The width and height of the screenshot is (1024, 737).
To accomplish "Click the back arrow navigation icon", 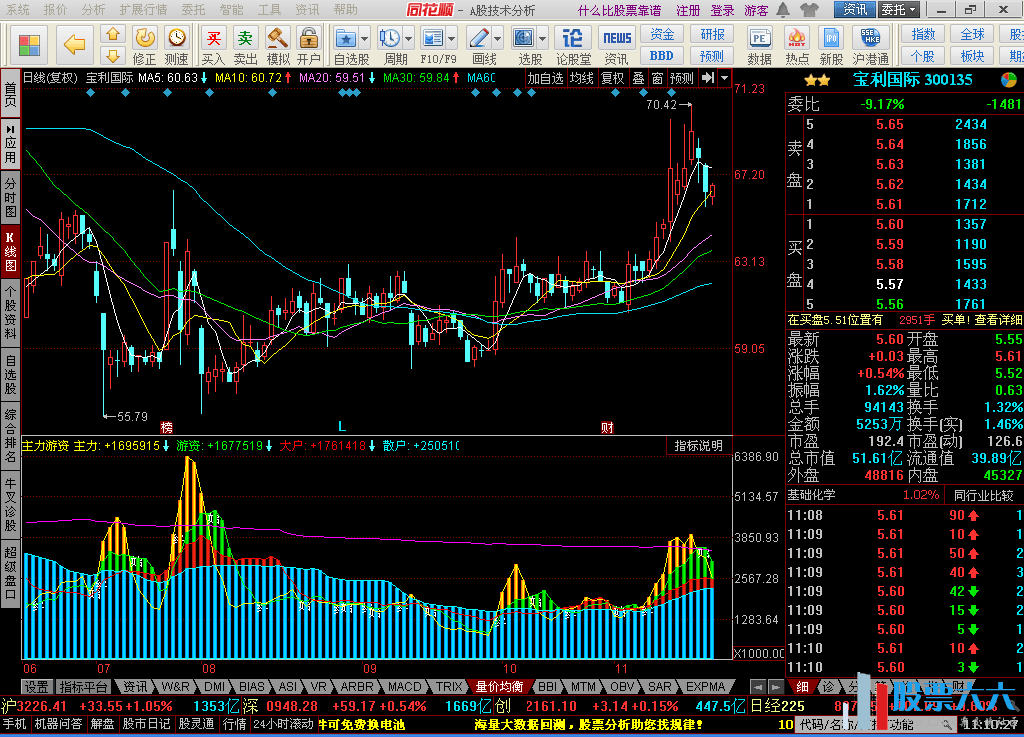I will [x=74, y=43].
